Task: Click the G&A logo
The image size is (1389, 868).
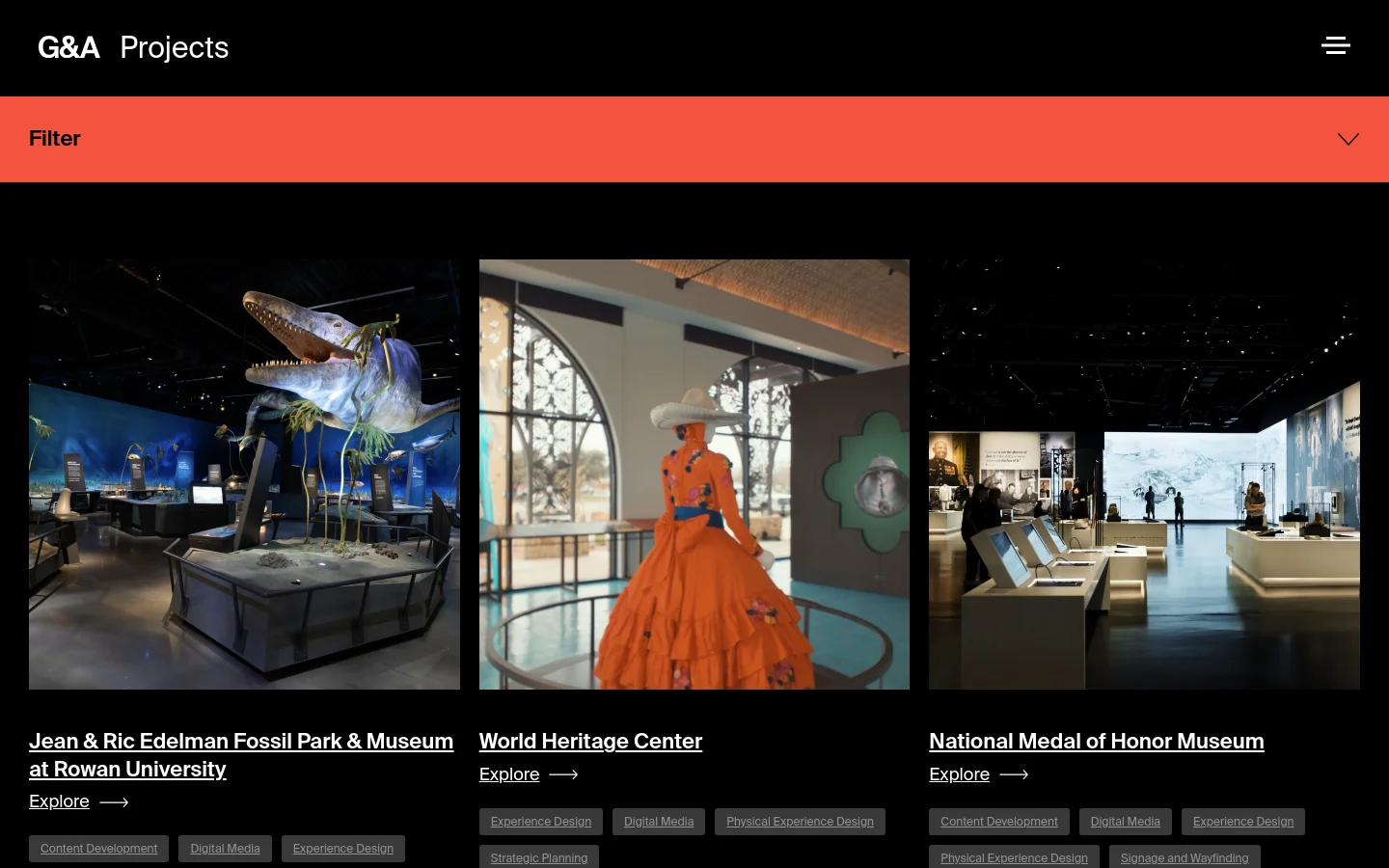Action: (68, 47)
